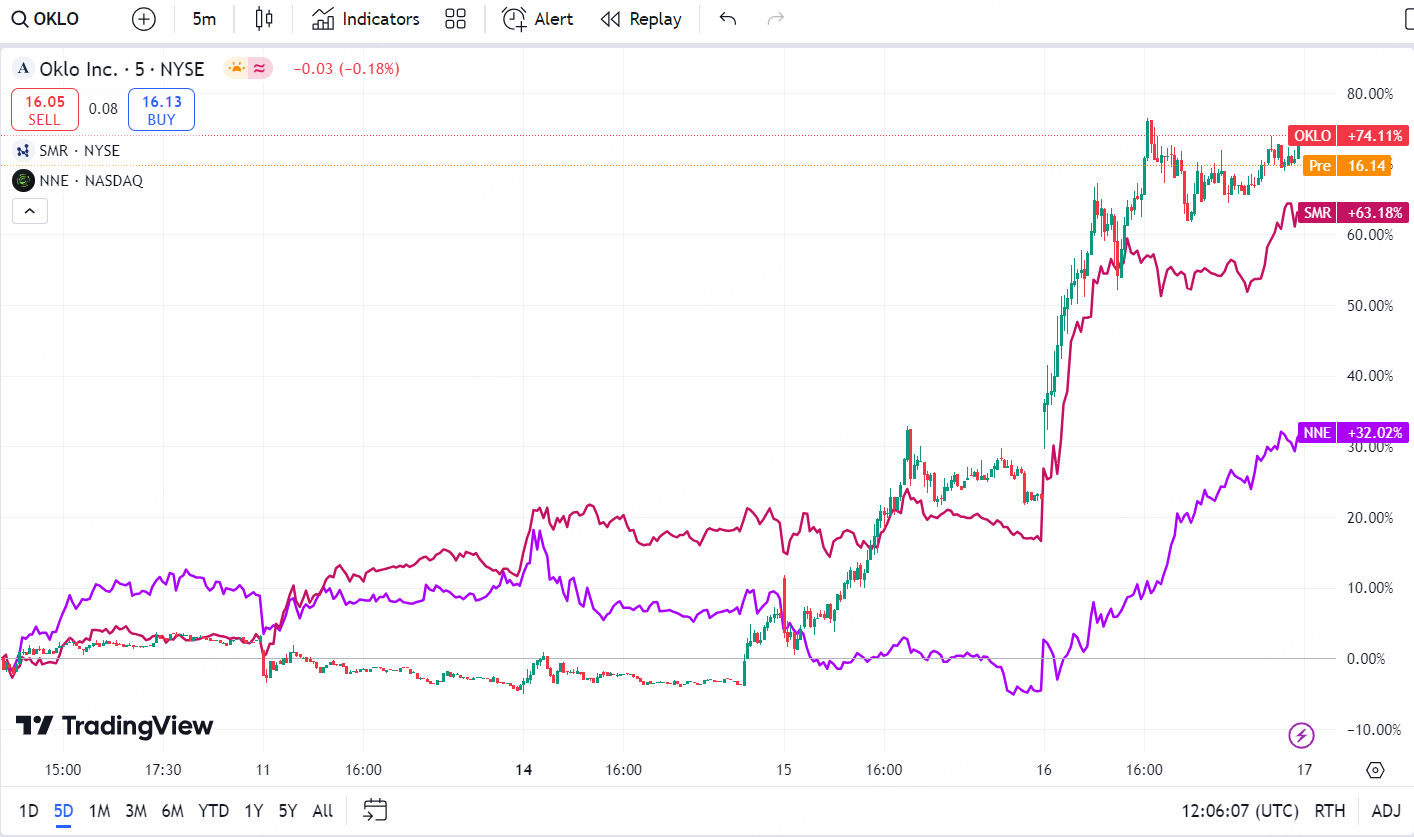The image size is (1414, 837).
Task: Toggle ADJ adjusted data
Action: pyautogui.click(x=1386, y=811)
